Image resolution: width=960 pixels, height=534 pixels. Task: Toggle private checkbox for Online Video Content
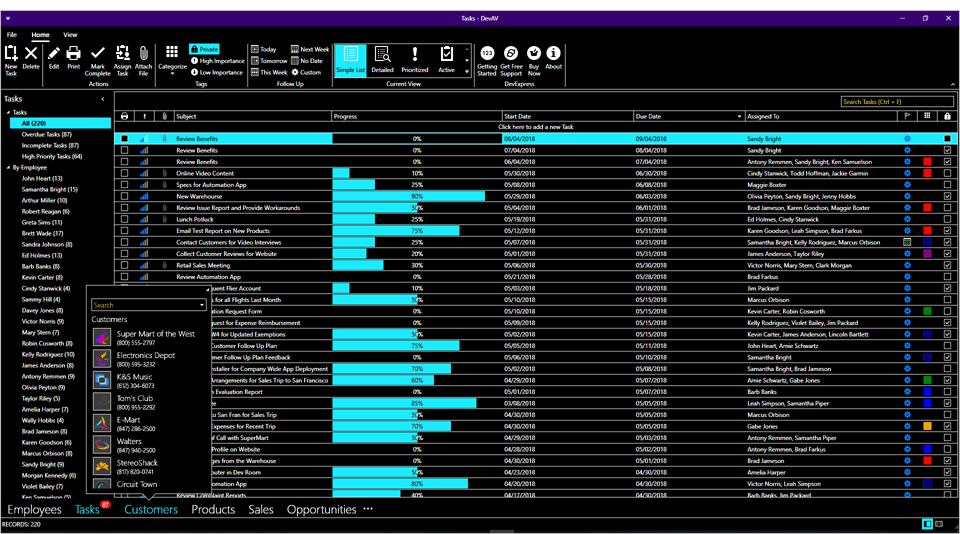pyautogui.click(x=946, y=173)
